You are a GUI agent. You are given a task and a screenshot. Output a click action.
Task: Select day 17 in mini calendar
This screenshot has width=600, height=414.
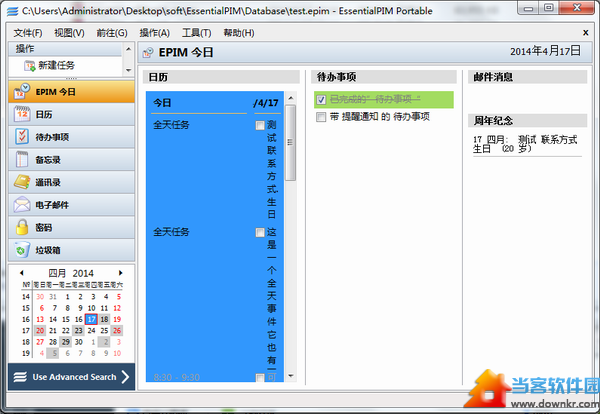coord(91,319)
